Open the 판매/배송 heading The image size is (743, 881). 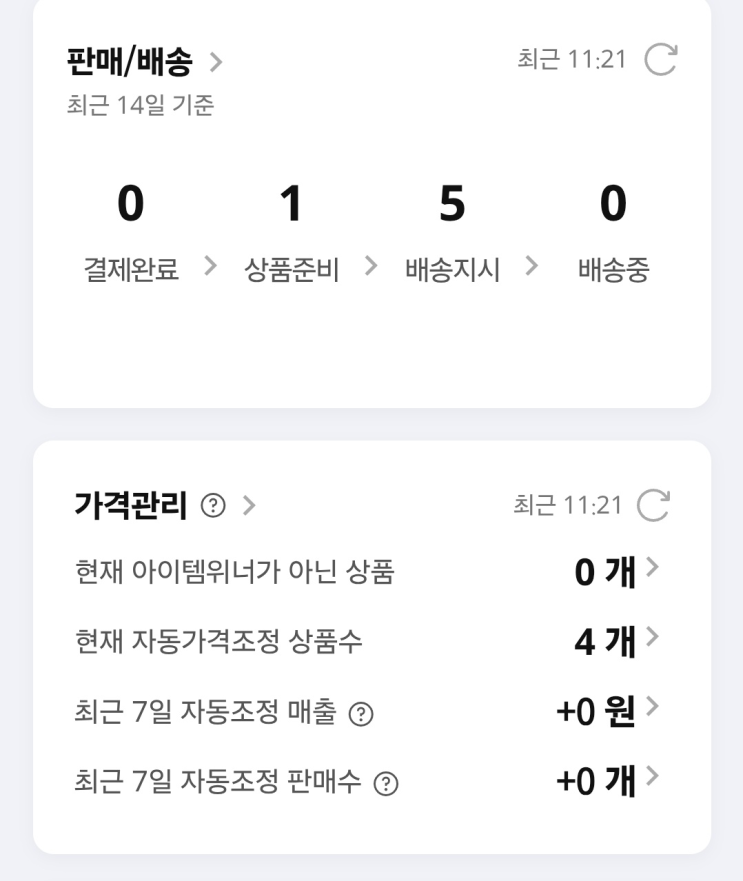pos(129,63)
